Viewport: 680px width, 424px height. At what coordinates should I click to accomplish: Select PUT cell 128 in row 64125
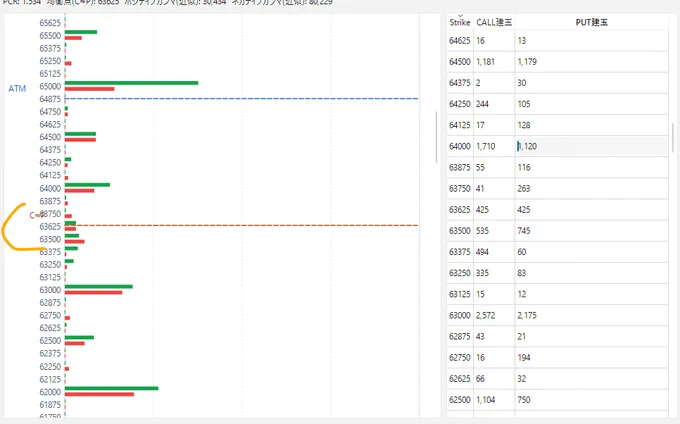click(524, 125)
